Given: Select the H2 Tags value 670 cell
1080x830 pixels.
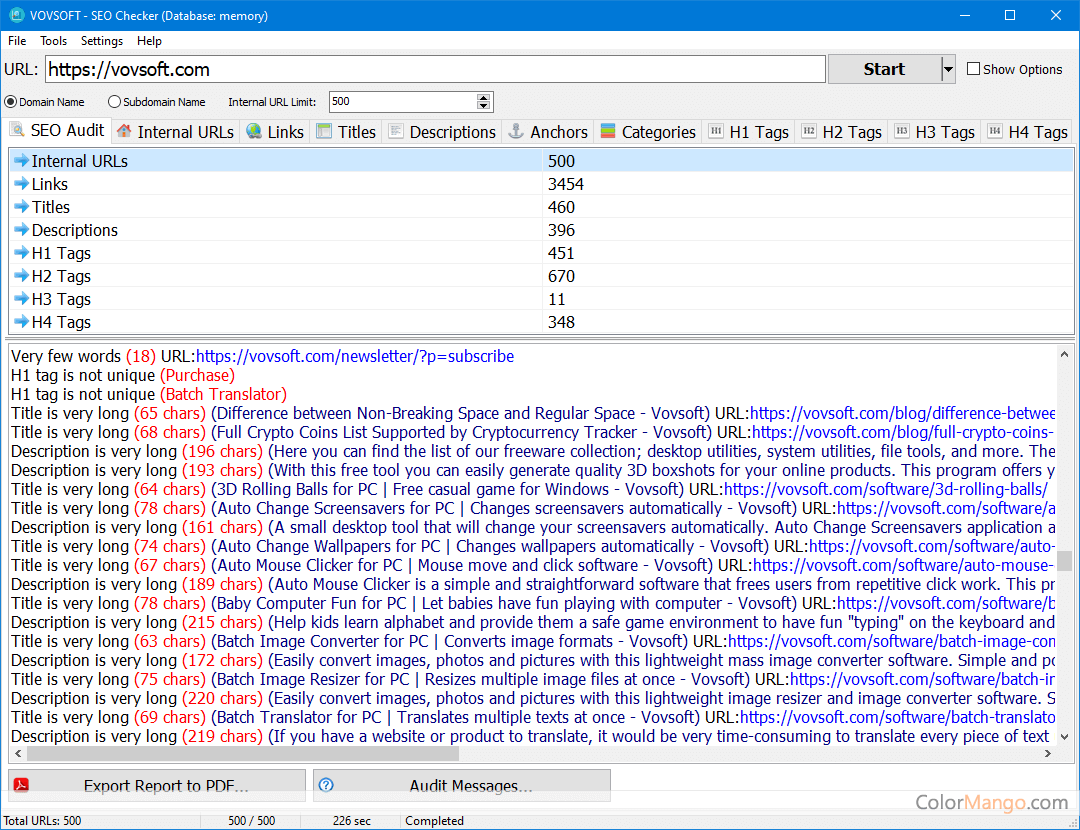Looking at the screenshot, I should 808,276.
